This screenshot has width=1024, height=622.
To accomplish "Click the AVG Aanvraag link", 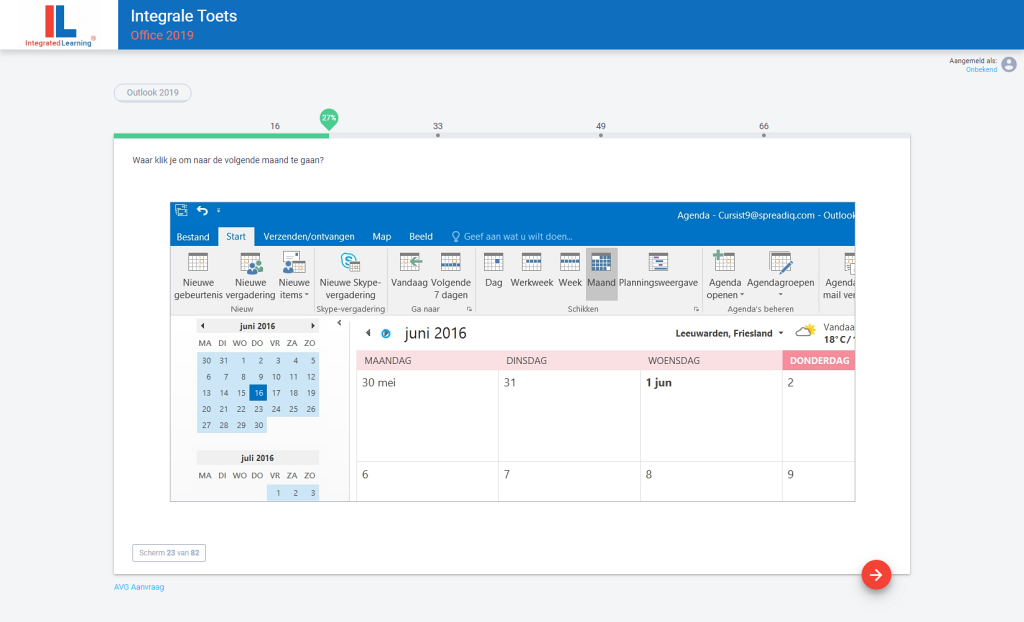I will coord(139,587).
